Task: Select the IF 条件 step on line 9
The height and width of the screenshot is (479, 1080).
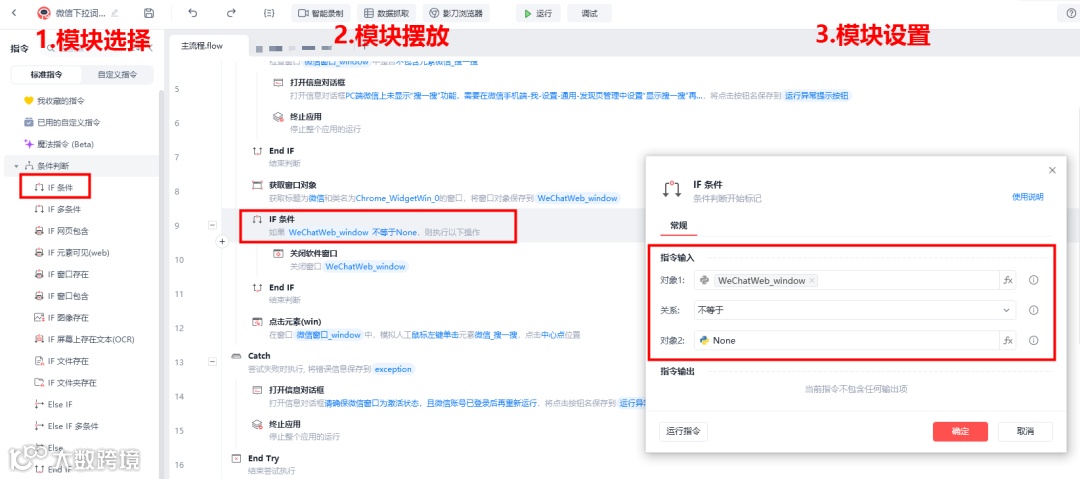Action: tap(377, 226)
